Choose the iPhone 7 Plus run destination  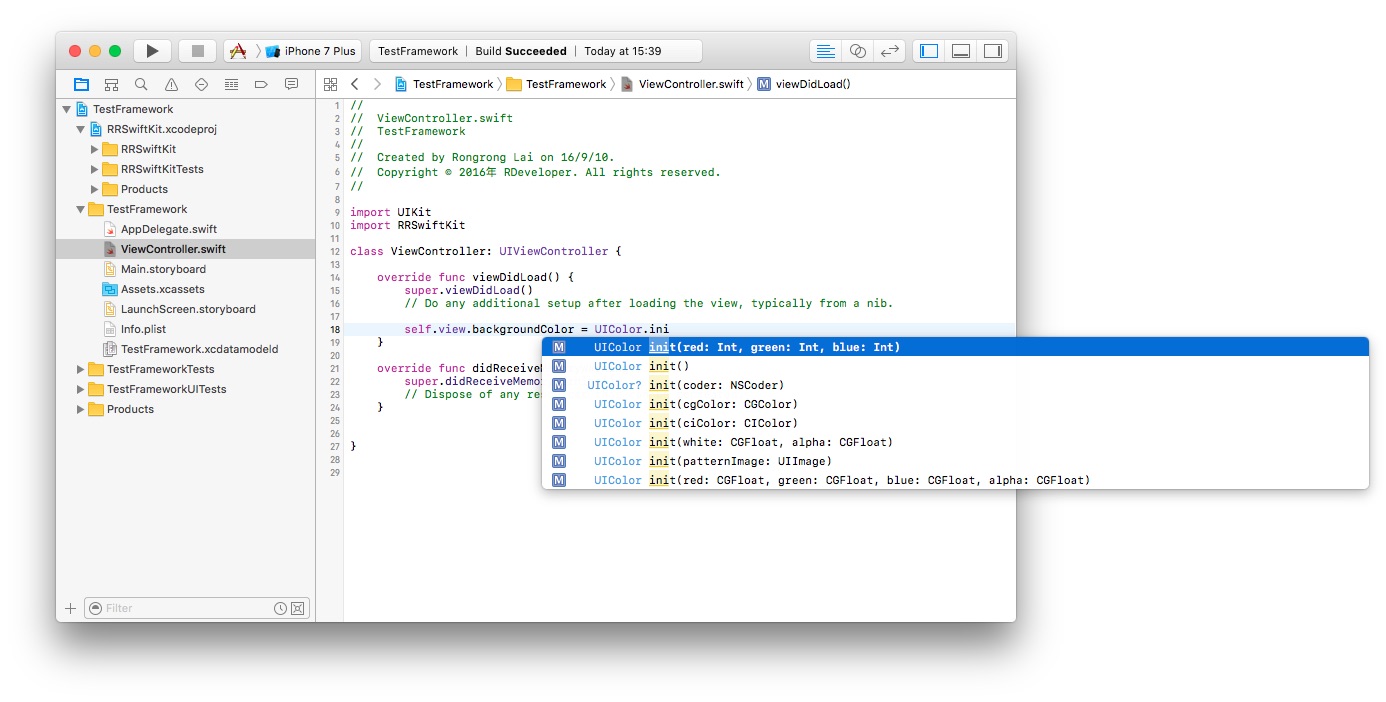pos(311,51)
